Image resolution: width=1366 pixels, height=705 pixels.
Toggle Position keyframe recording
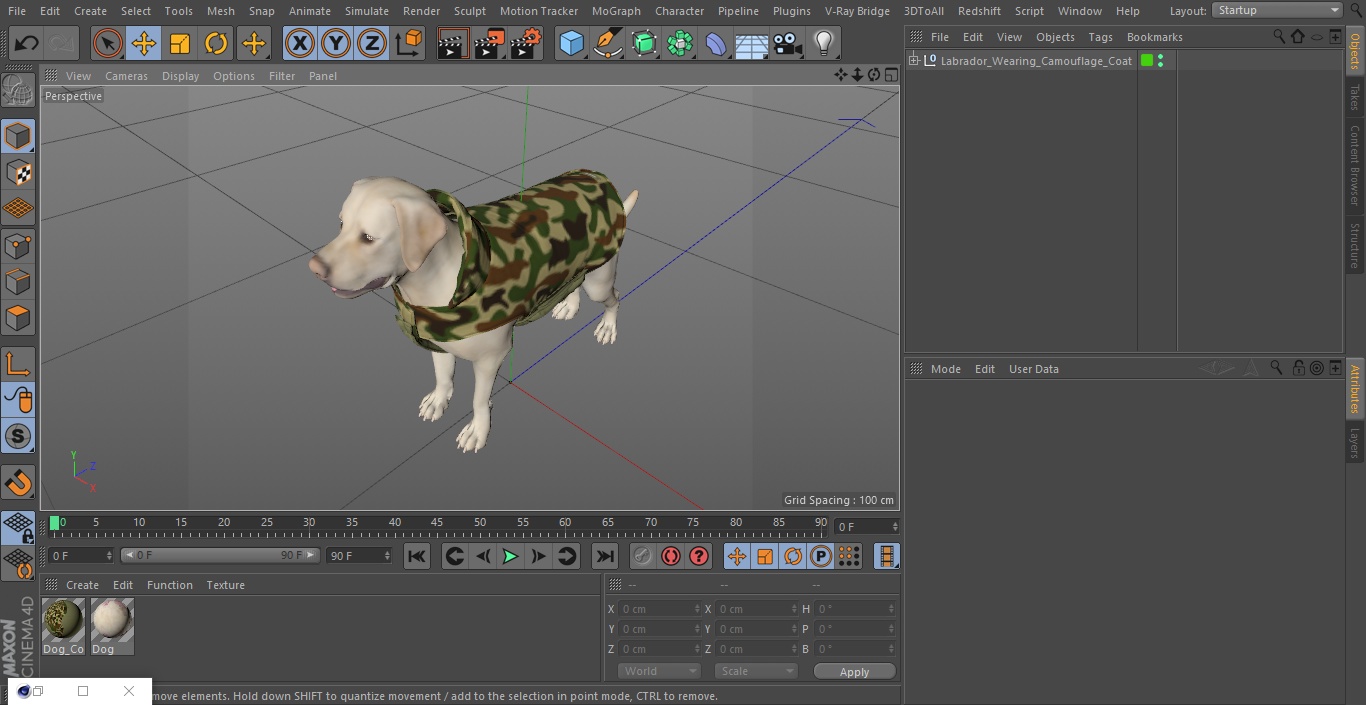[737, 556]
